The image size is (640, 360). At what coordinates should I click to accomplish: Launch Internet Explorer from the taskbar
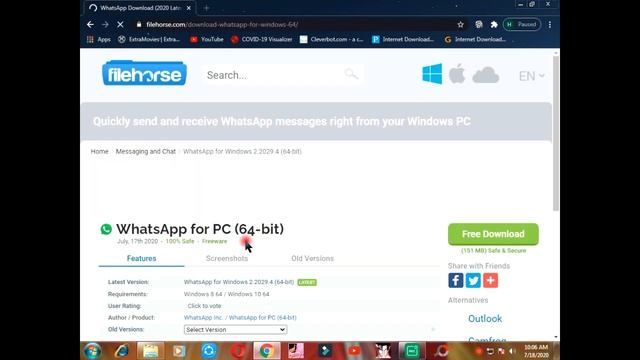click(122, 351)
